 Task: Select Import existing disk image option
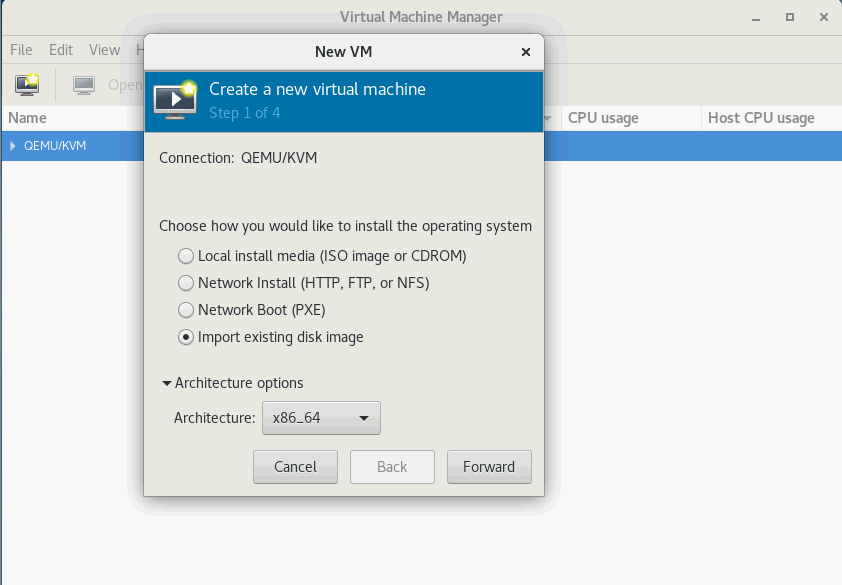coord(186,337)
